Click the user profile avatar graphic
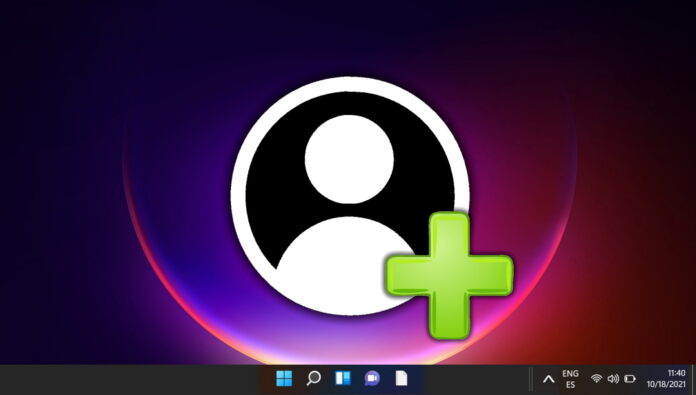The image size is (696, 395). 350,196
